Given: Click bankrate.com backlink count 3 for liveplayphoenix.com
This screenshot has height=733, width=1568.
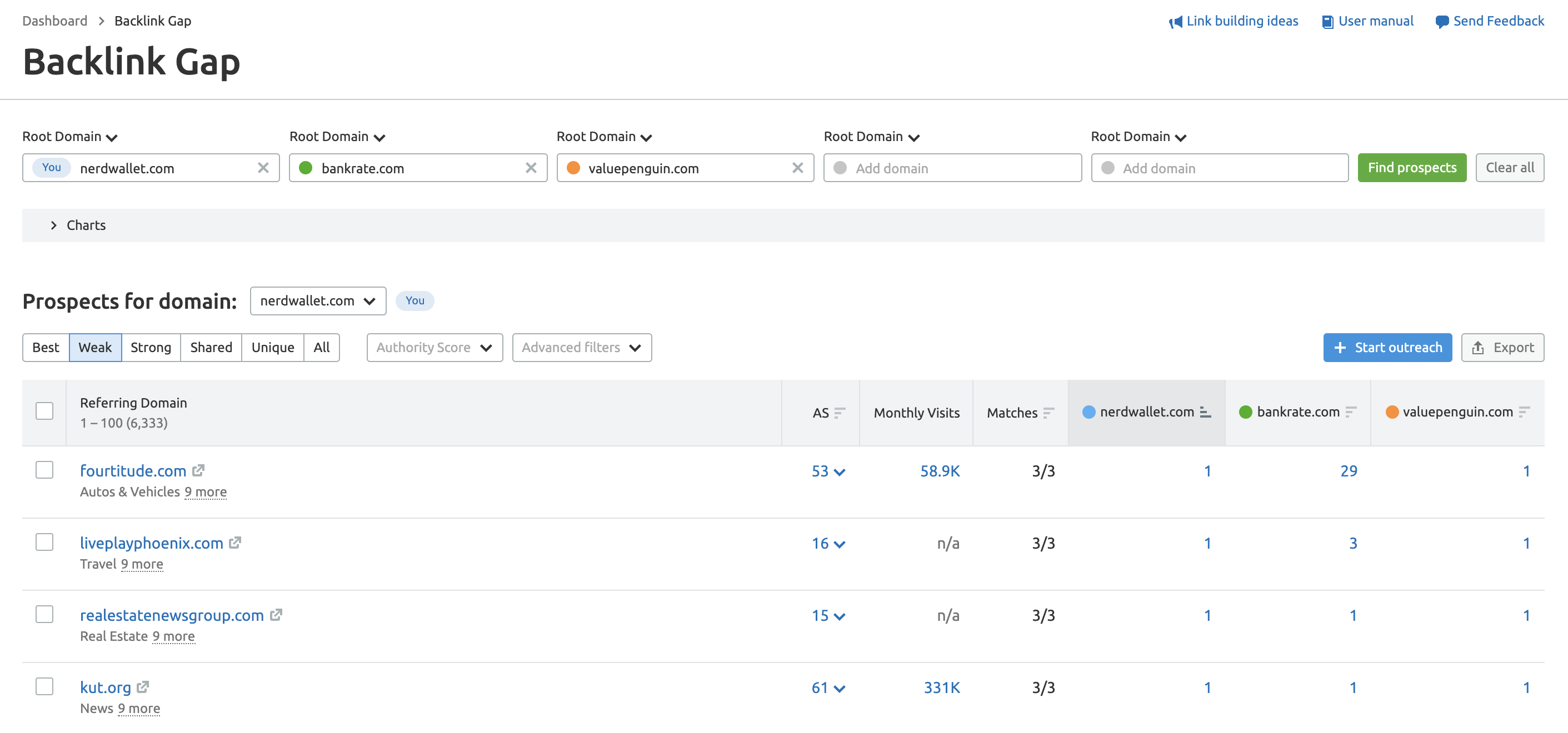Looking at the screenshot, I should click(1352, 543).
